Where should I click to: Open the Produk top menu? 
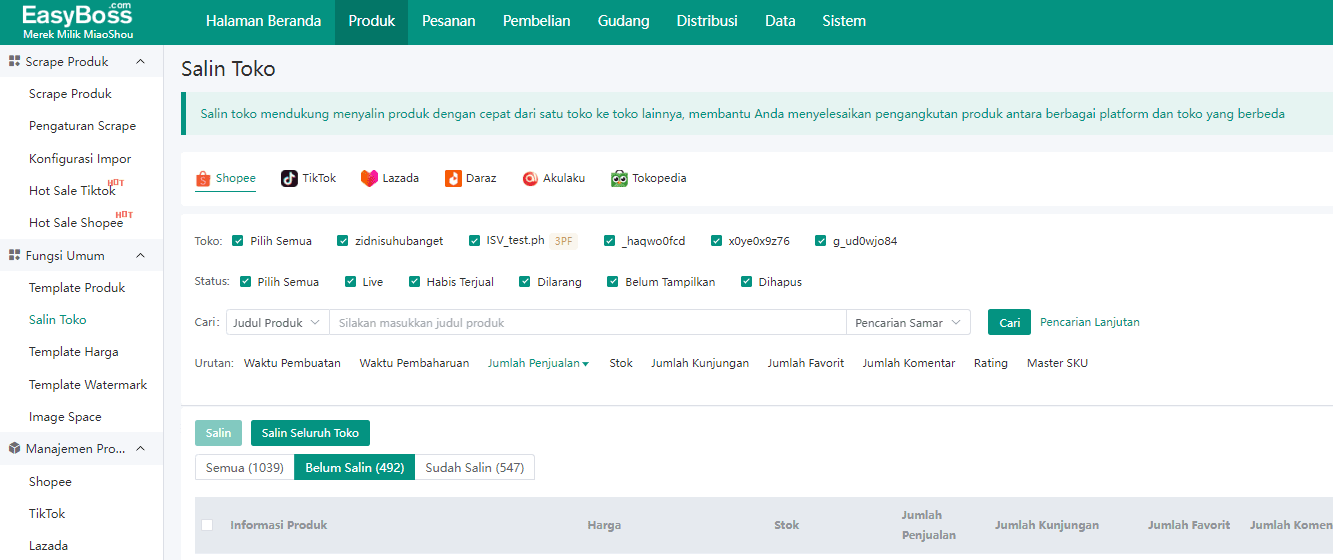coord(372,21)
